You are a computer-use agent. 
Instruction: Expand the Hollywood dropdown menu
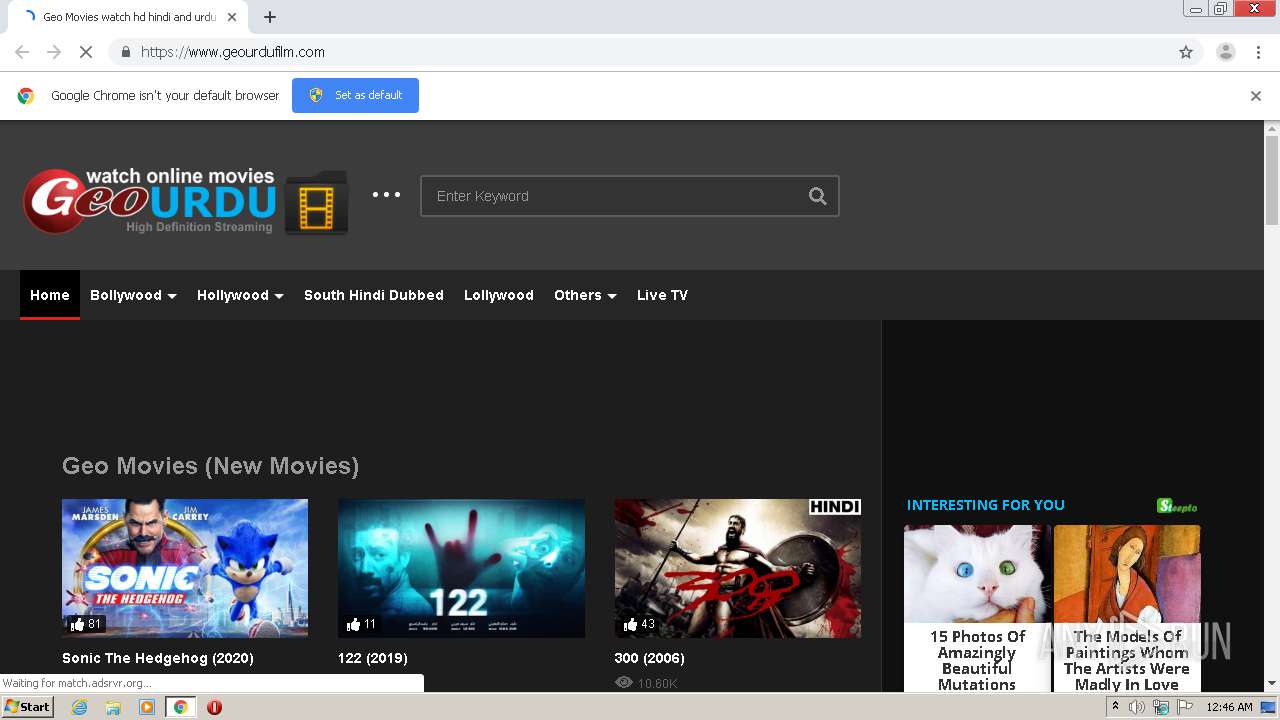click(x=240, y=295)
